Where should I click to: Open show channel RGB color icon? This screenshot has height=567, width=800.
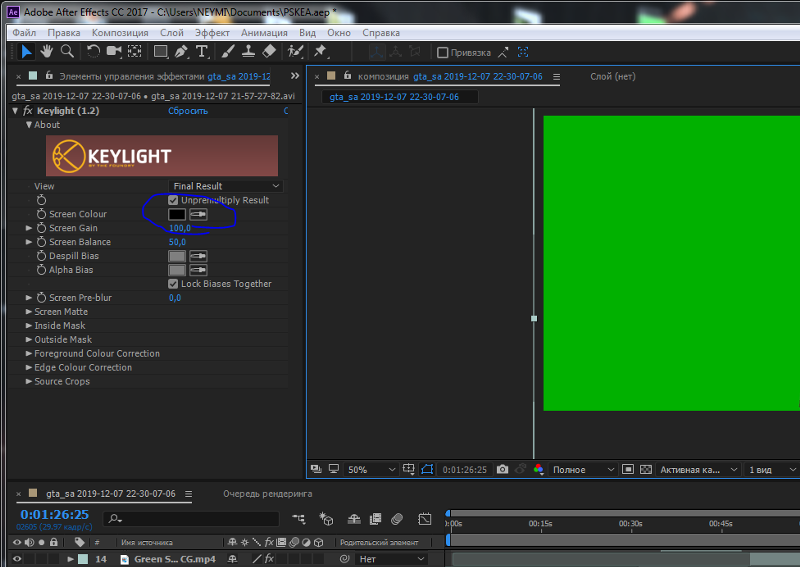(x=538, y=469)
